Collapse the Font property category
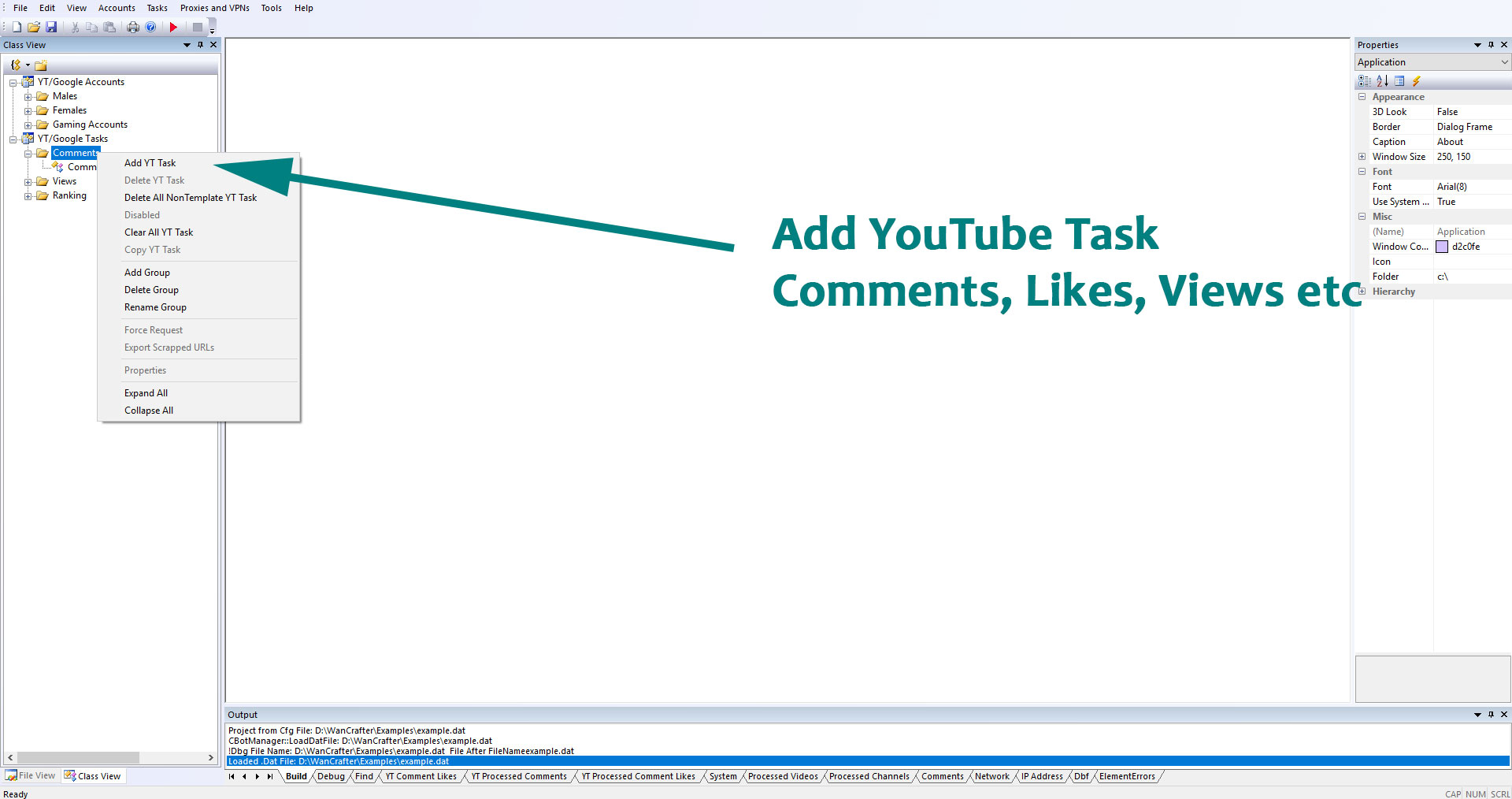The width and height of the screenshot is (1512, 799). tap(1362, 172)
